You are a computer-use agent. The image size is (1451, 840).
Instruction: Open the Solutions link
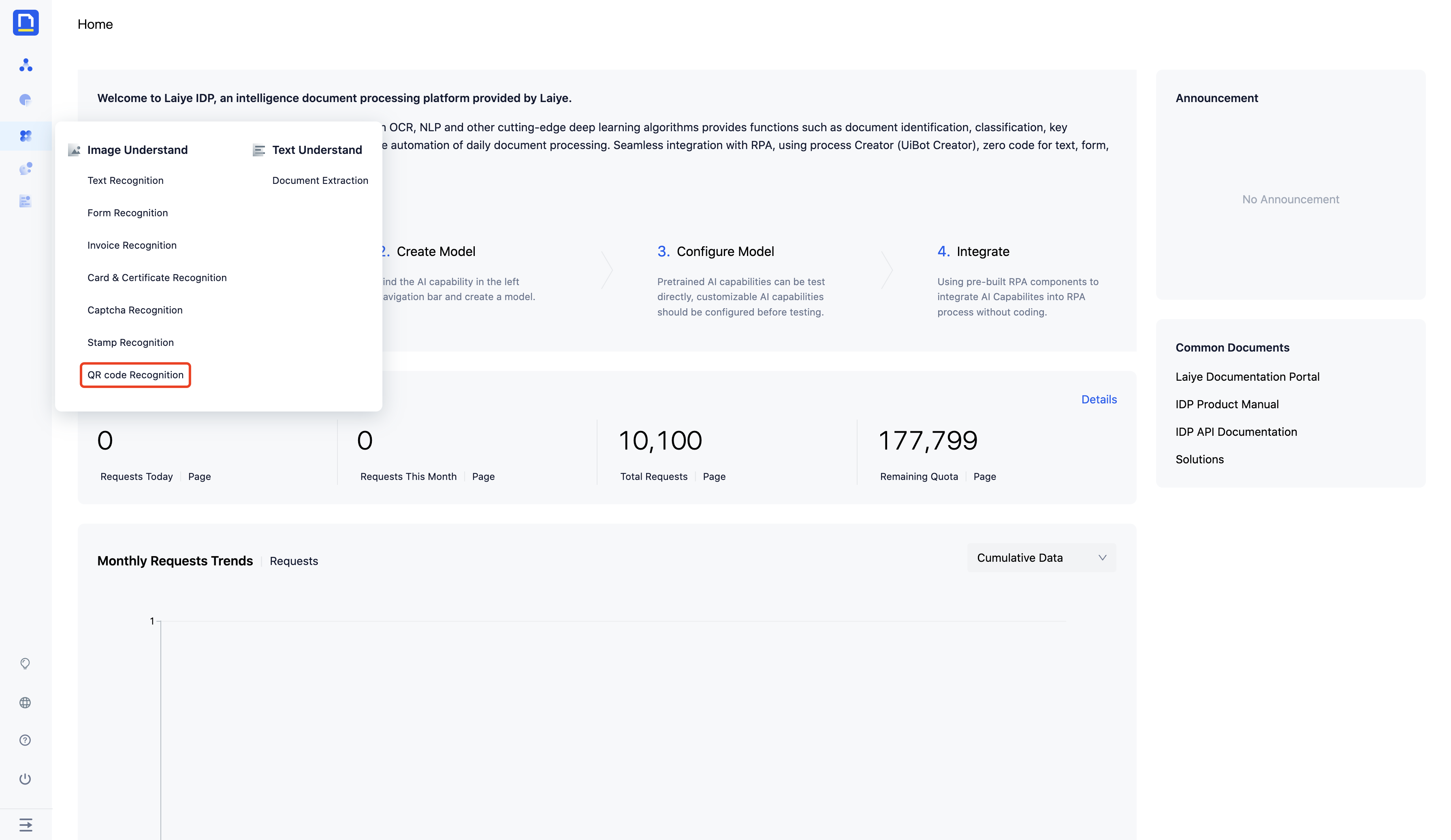pyautogui.click(x=1199, y=459)
